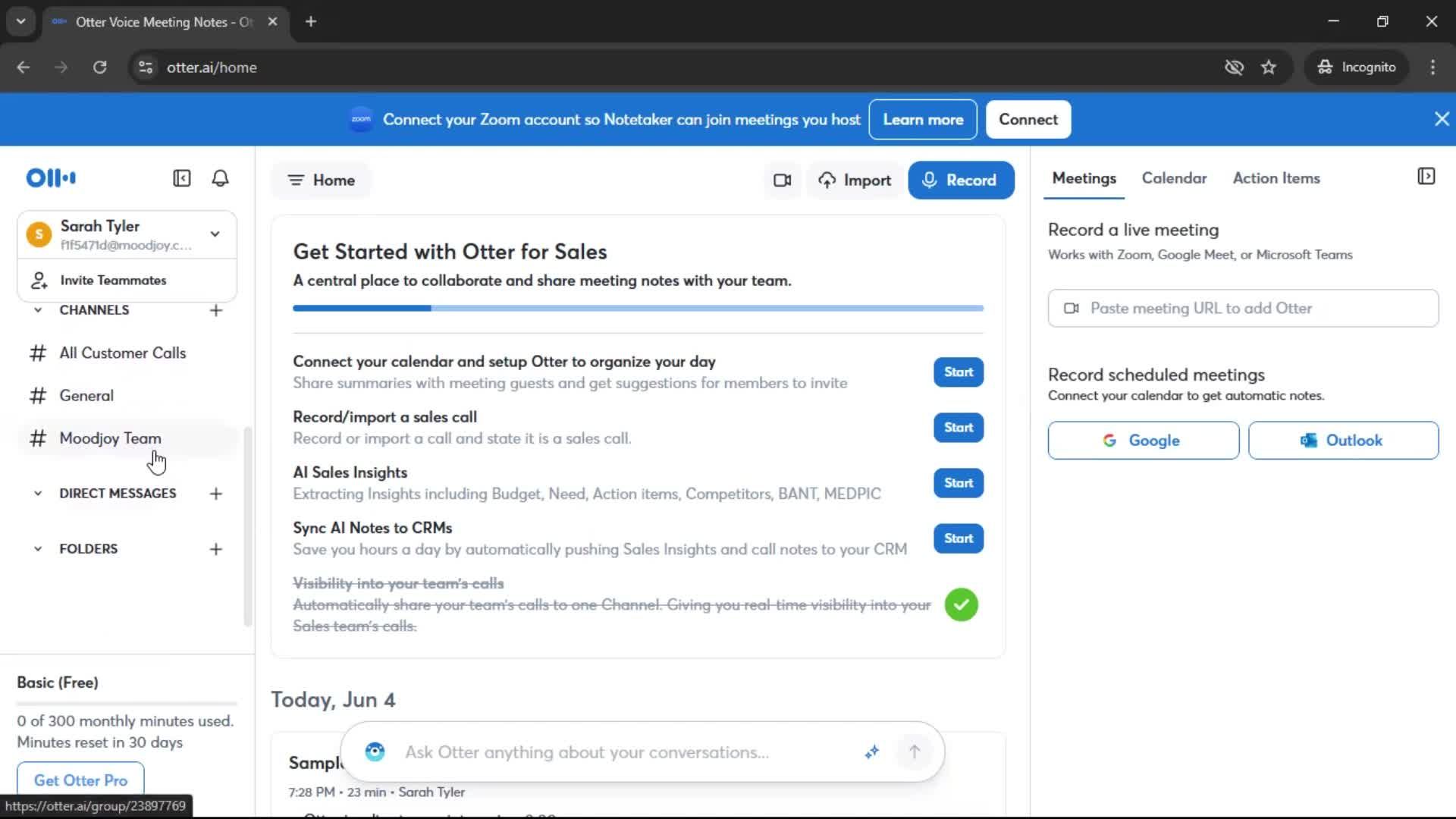Start the Sync AI Notes to CRMs step
1456x819 pixels.
(959, 538)
